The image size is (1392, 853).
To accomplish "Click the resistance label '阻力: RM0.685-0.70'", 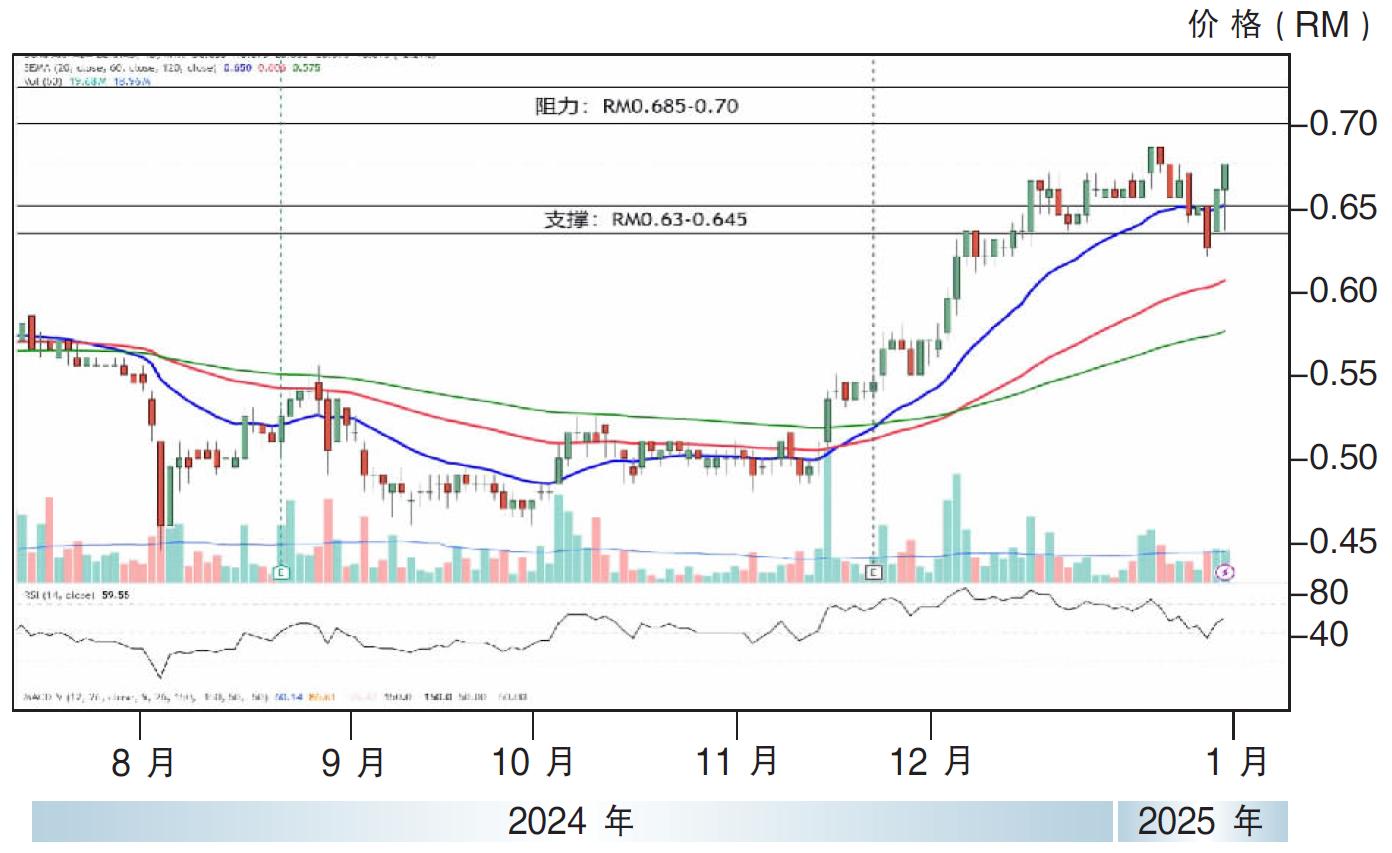I will coord(638,106).
